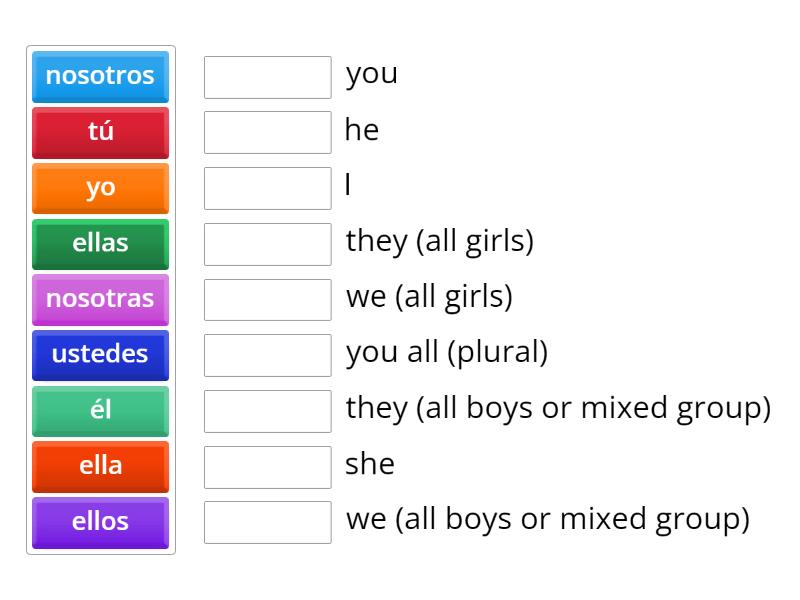This screenshot has width=800, height=600.
Task: Click the 'she' text label
Action: [371, 464]
